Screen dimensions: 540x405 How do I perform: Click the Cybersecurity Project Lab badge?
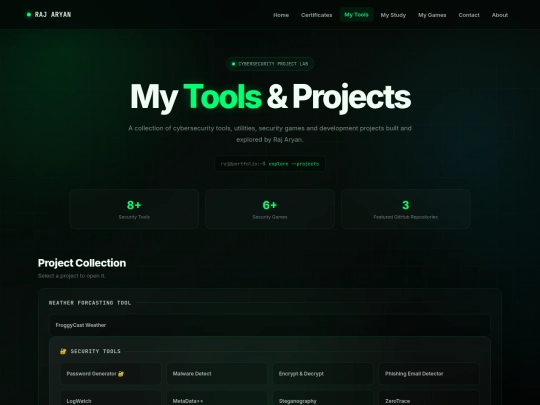click(x=270, y=64)
